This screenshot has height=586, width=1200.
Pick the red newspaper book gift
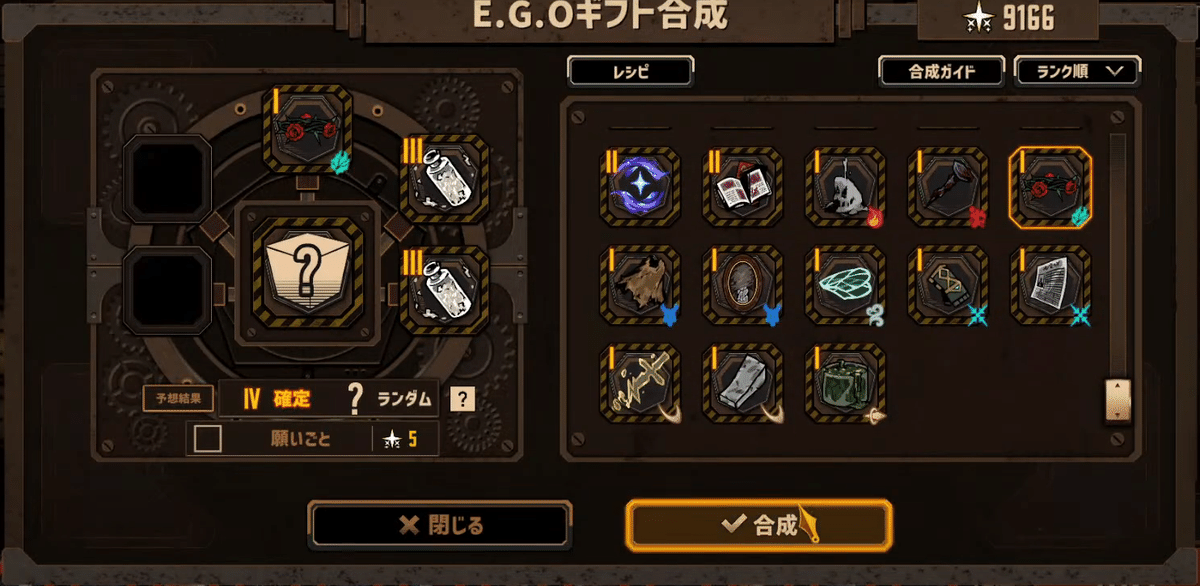pos(744,187)
